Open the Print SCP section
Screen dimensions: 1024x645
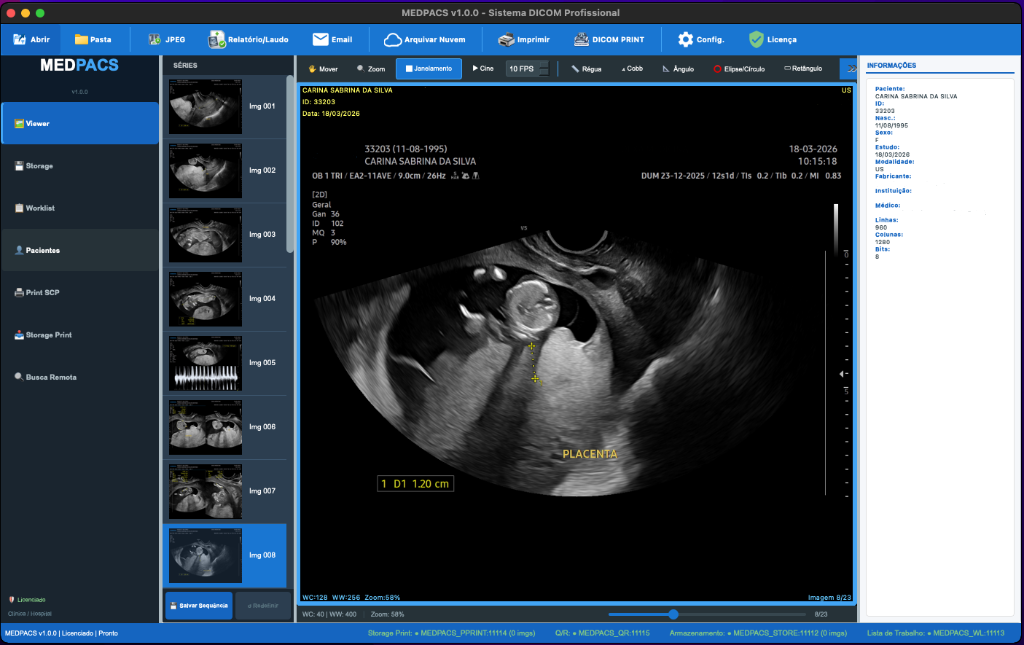click(80, 292)
